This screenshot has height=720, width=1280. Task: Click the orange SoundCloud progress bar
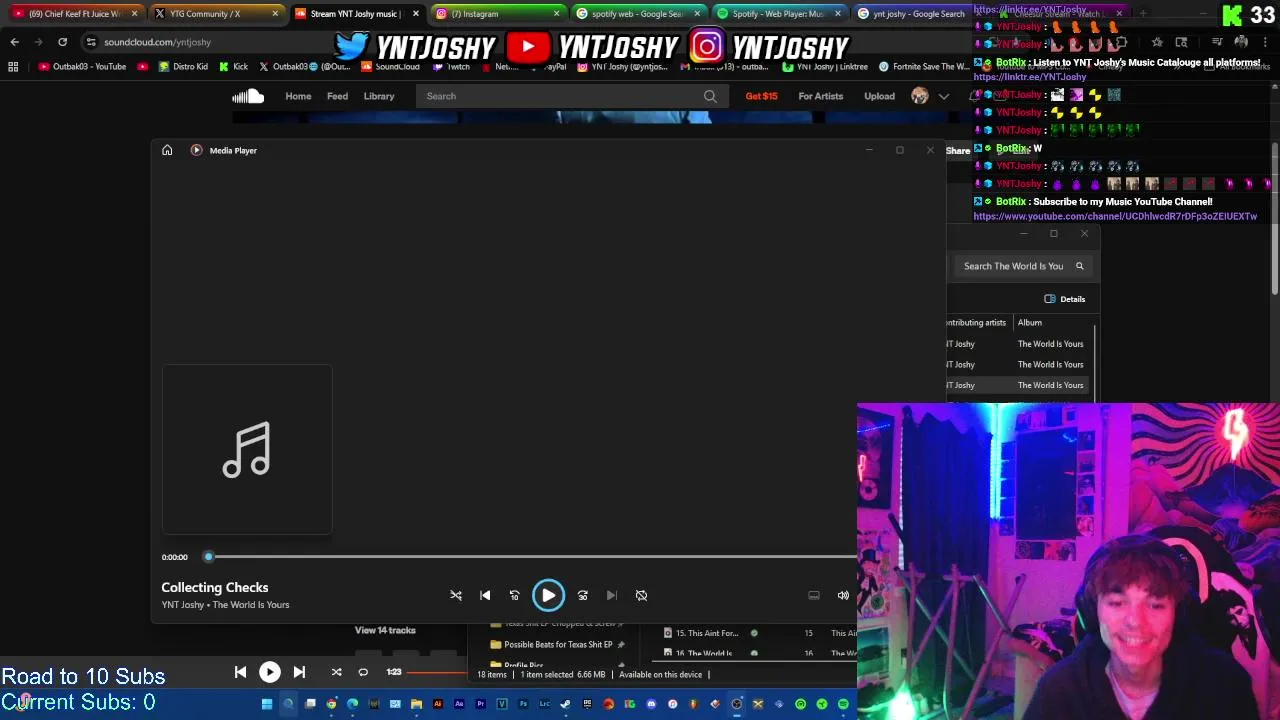(x=438, y=672)
